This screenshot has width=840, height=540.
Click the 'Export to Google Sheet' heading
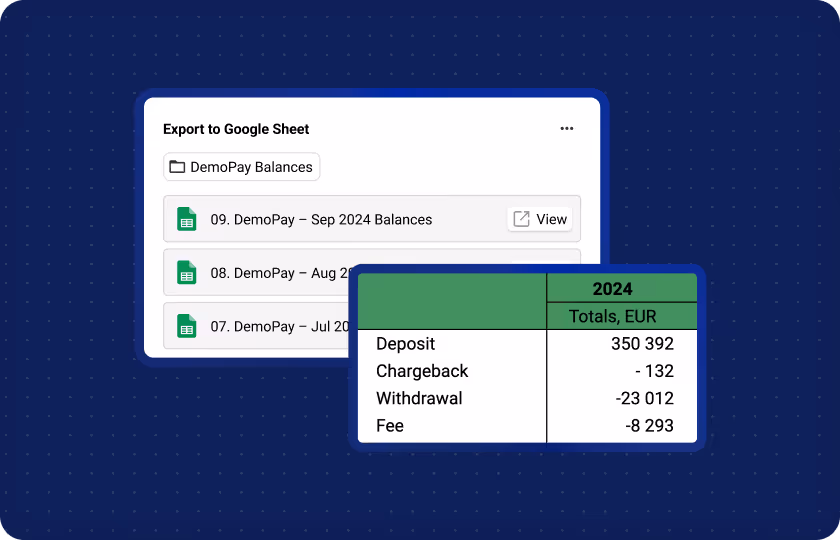[x=236, y=129]
